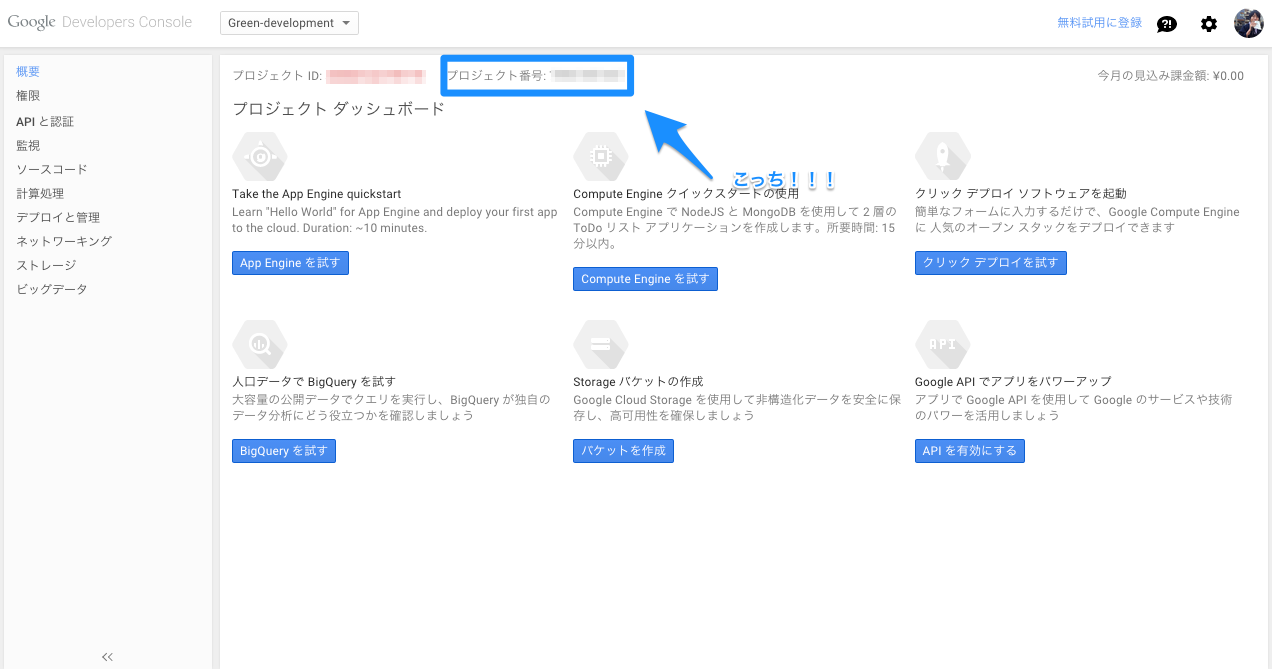The height and width of the screenshot is (669, 1272).
Task: Collapse the left sidebar with the chevrons
Action: (106, 657)
